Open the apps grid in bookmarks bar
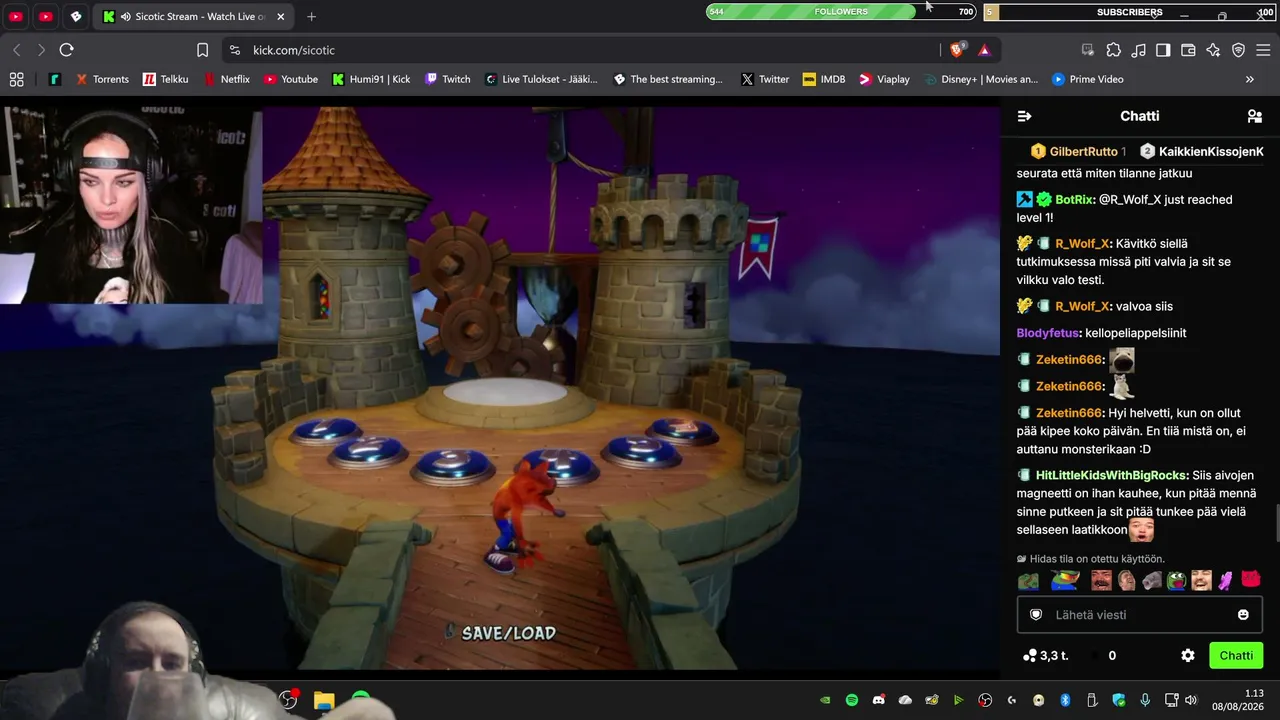Image resolution: width=1280 pixels, height=720 pixels. [16, 79]
